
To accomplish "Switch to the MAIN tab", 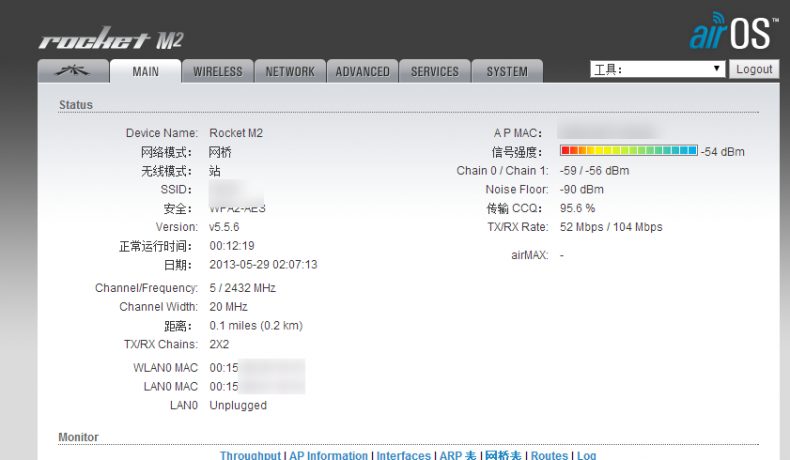I will tap(146, 72).
